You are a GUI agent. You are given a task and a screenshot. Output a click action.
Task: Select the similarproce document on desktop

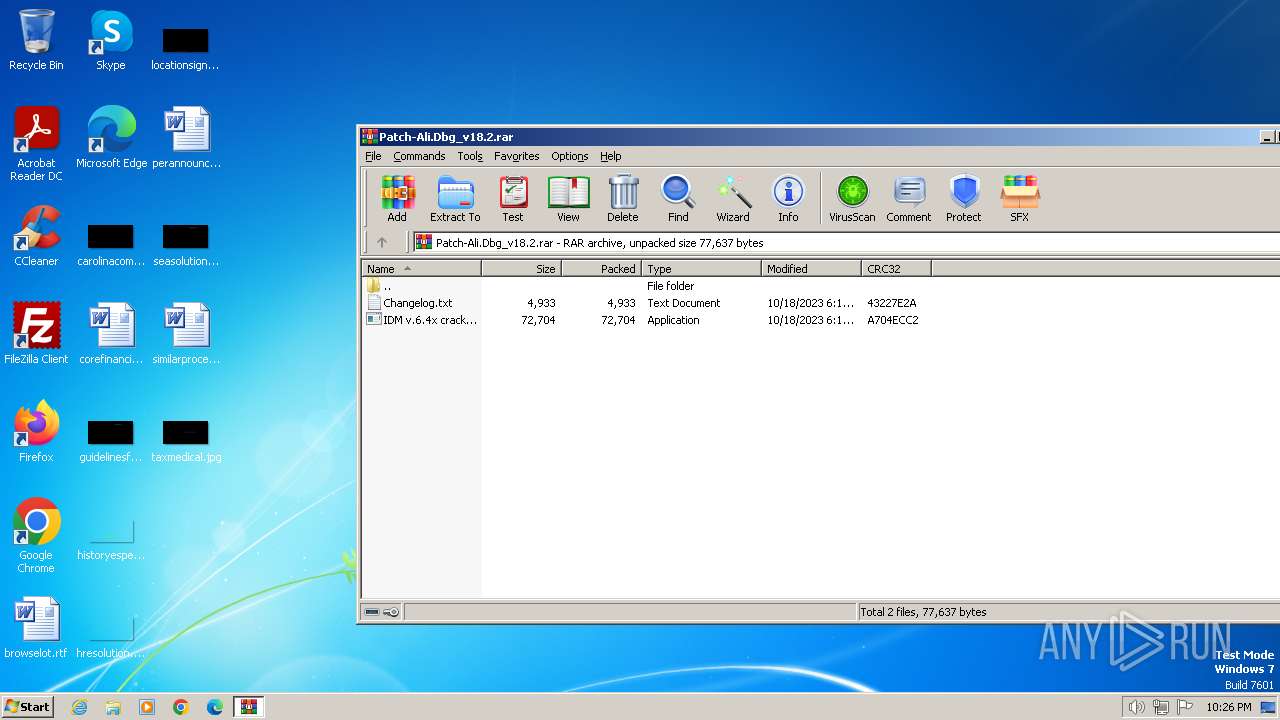pos(186,334)
